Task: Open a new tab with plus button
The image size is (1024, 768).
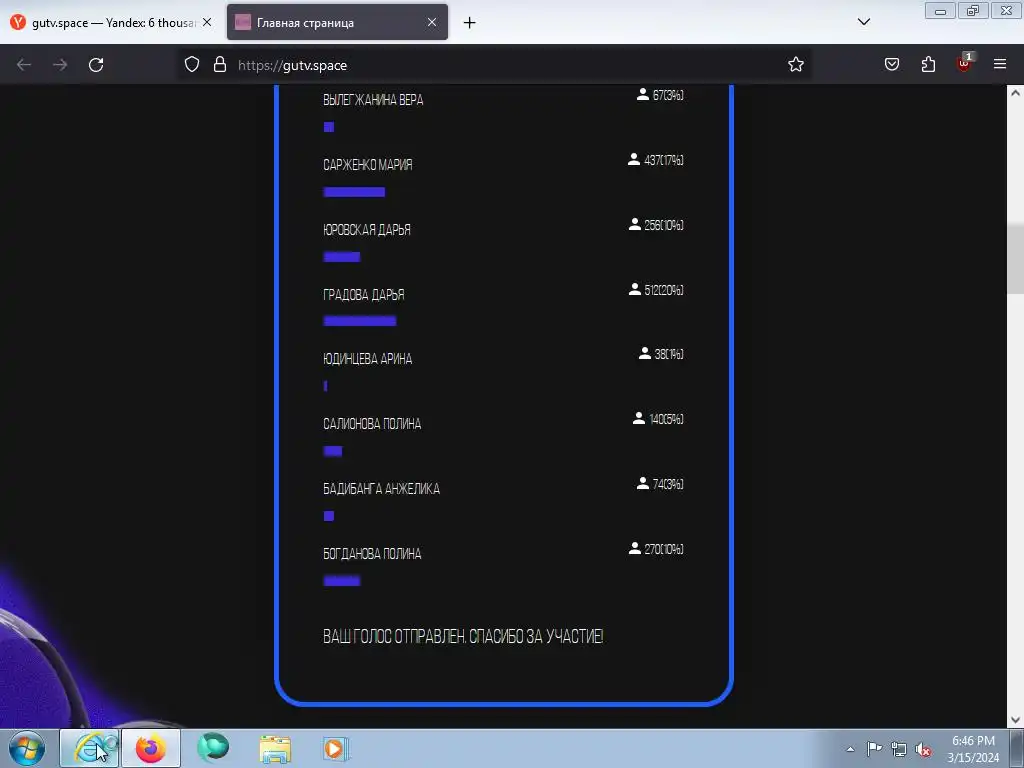Action: (x=470, y=23)
